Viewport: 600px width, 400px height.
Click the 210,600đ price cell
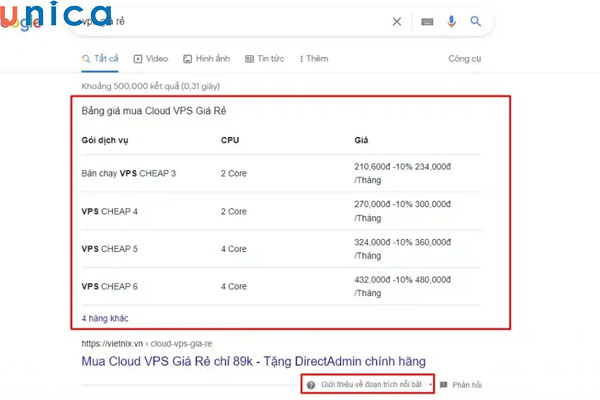point(403,173)
